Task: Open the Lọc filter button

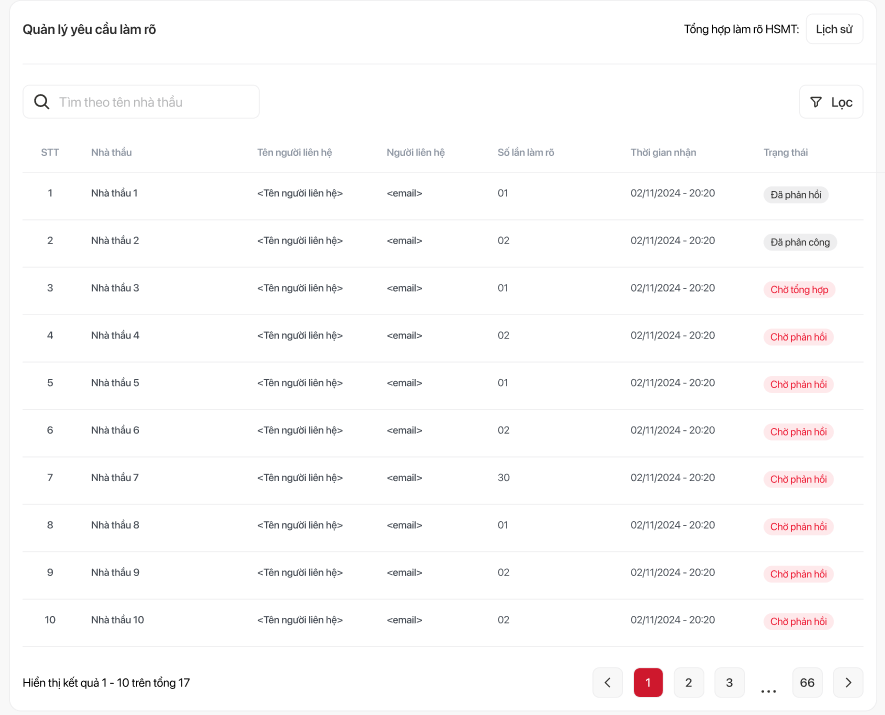Action: 831,102
